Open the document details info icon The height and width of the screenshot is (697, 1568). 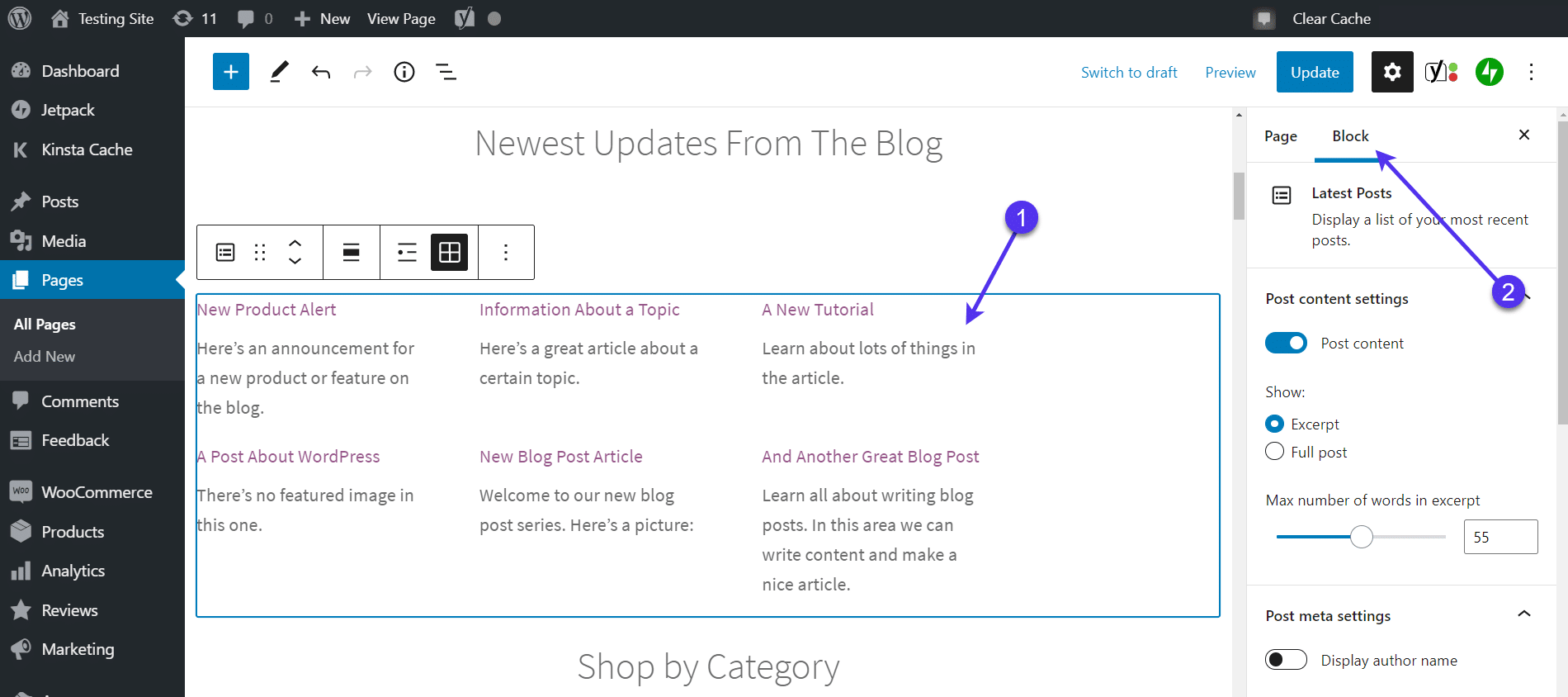(x=404, y=72)
